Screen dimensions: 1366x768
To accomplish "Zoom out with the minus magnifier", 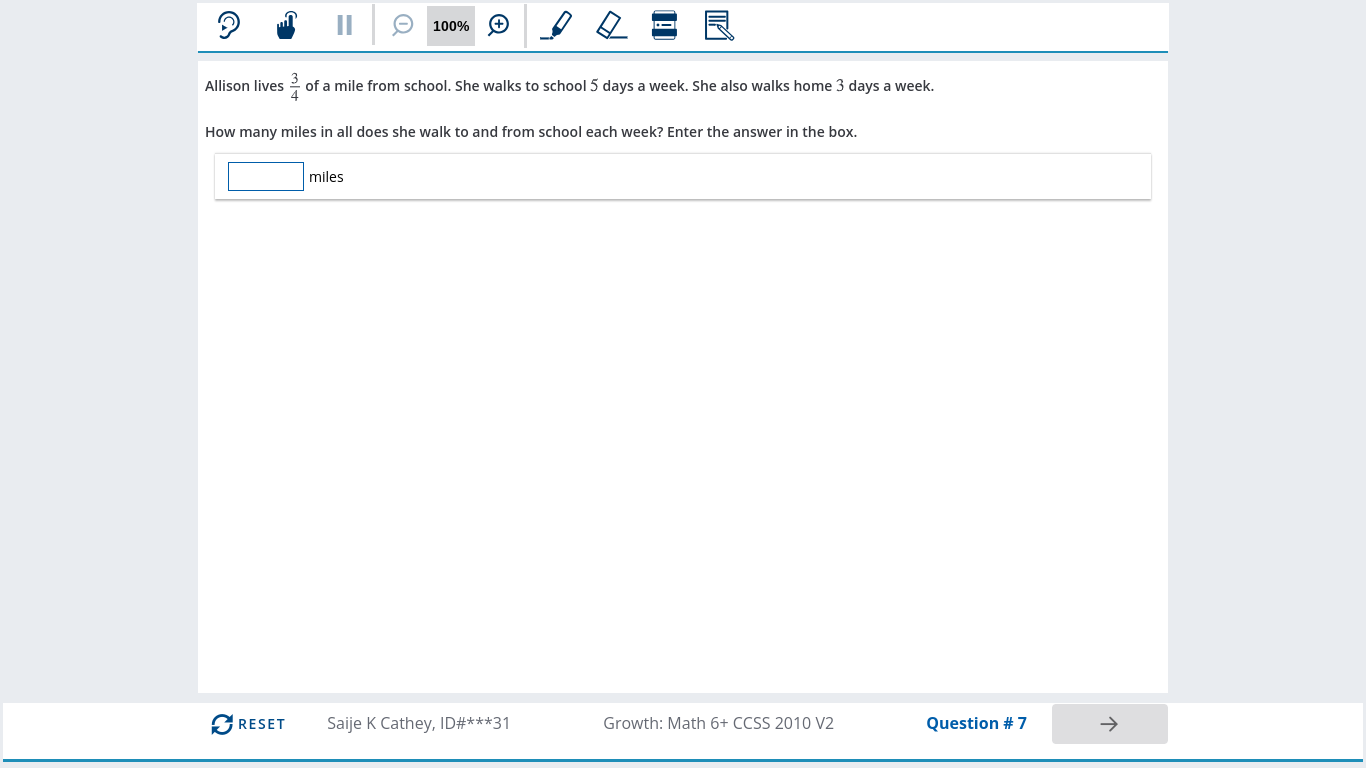I will 402,25.
